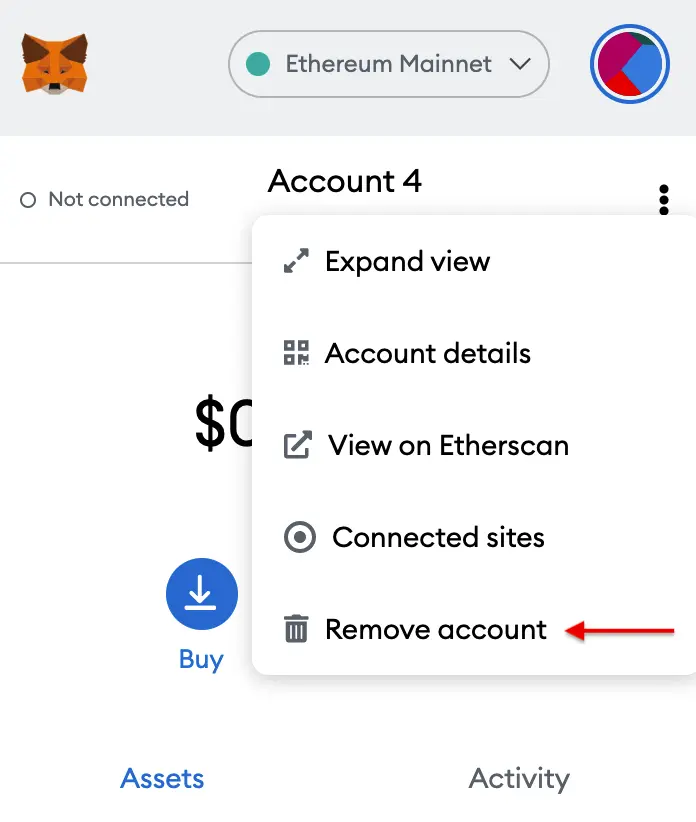
Task: Click the connected sites target icon
Action: (300, 537)
